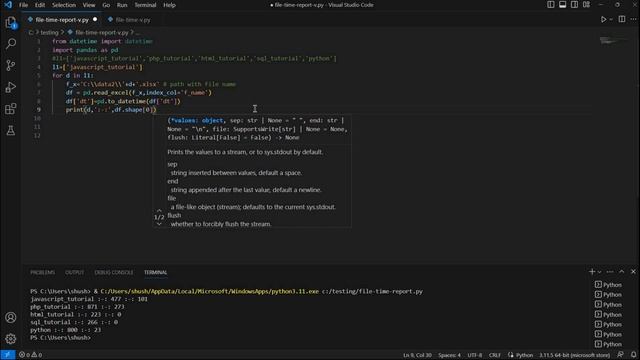This screenshot has width=640, height=360.
Task: Click the file-time-report-v.py breadcrumb
Action: click(102, 32)
